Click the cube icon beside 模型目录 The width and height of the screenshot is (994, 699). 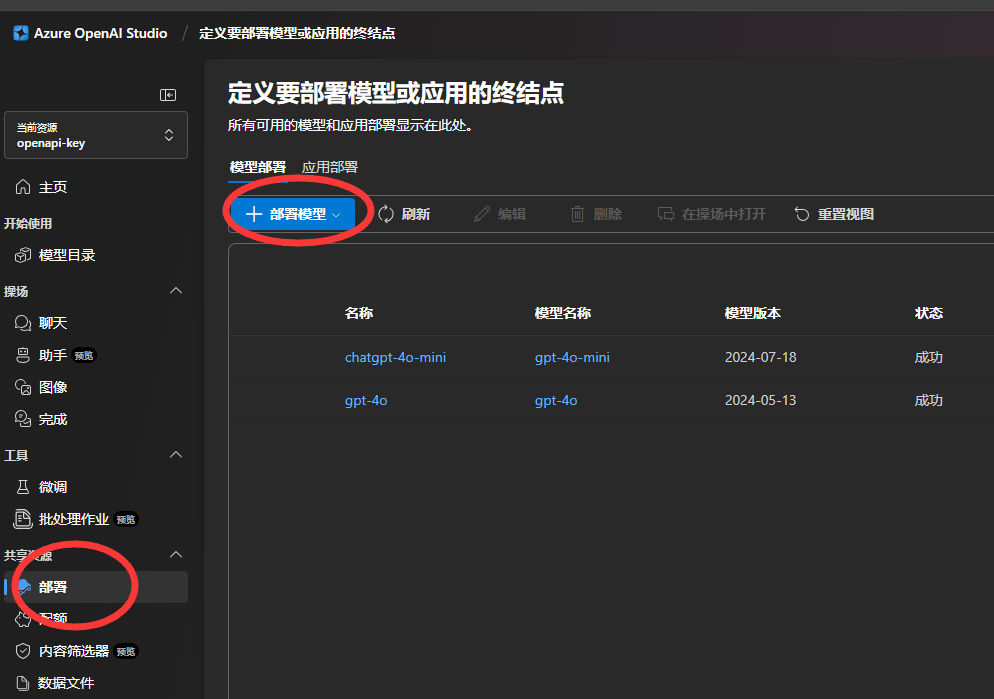pos(23,255)
